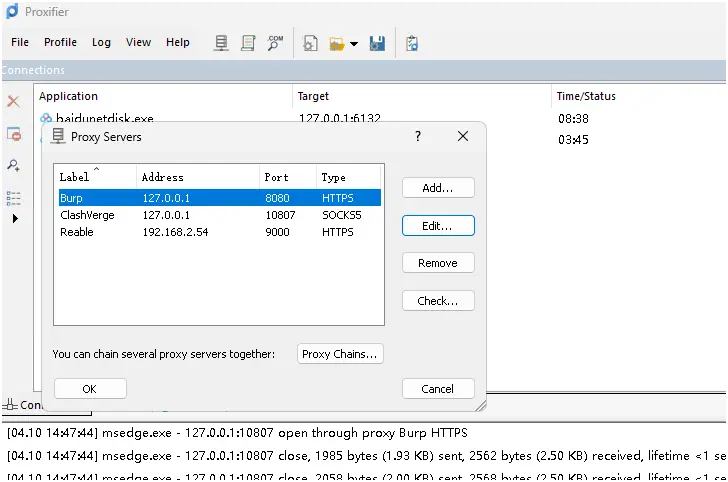728x482 pixels.
Task: Switch to the Connections bottom tab
Action: point(22,405)
